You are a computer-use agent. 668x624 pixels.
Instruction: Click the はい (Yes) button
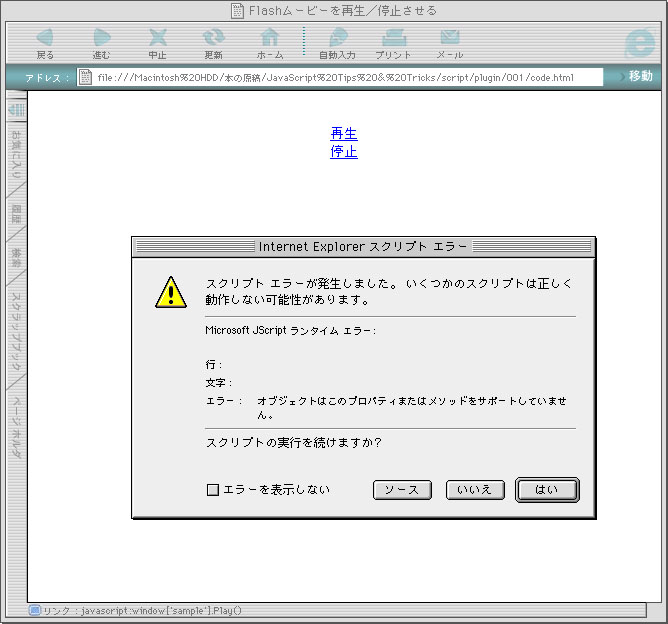pyautogui.click(x=547, y=490)
